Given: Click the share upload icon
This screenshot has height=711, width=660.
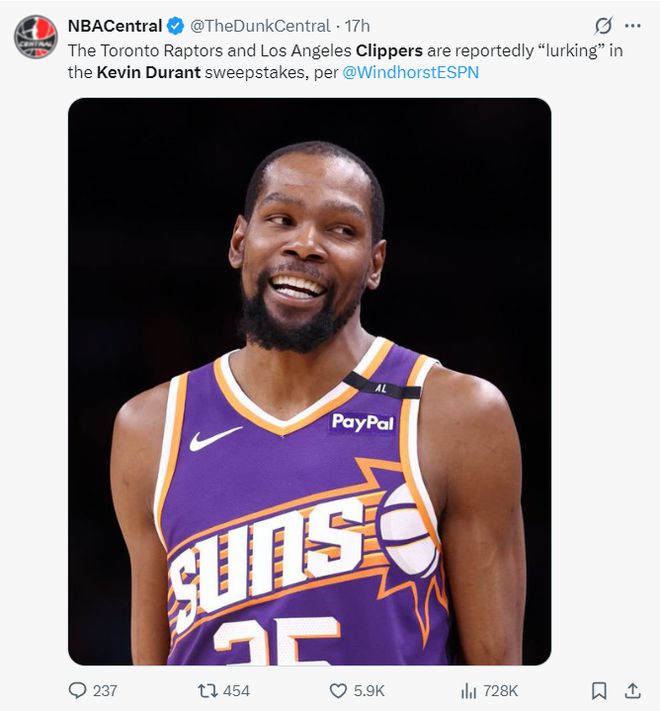Looking at the screenshot, I should tap(632, 690).
